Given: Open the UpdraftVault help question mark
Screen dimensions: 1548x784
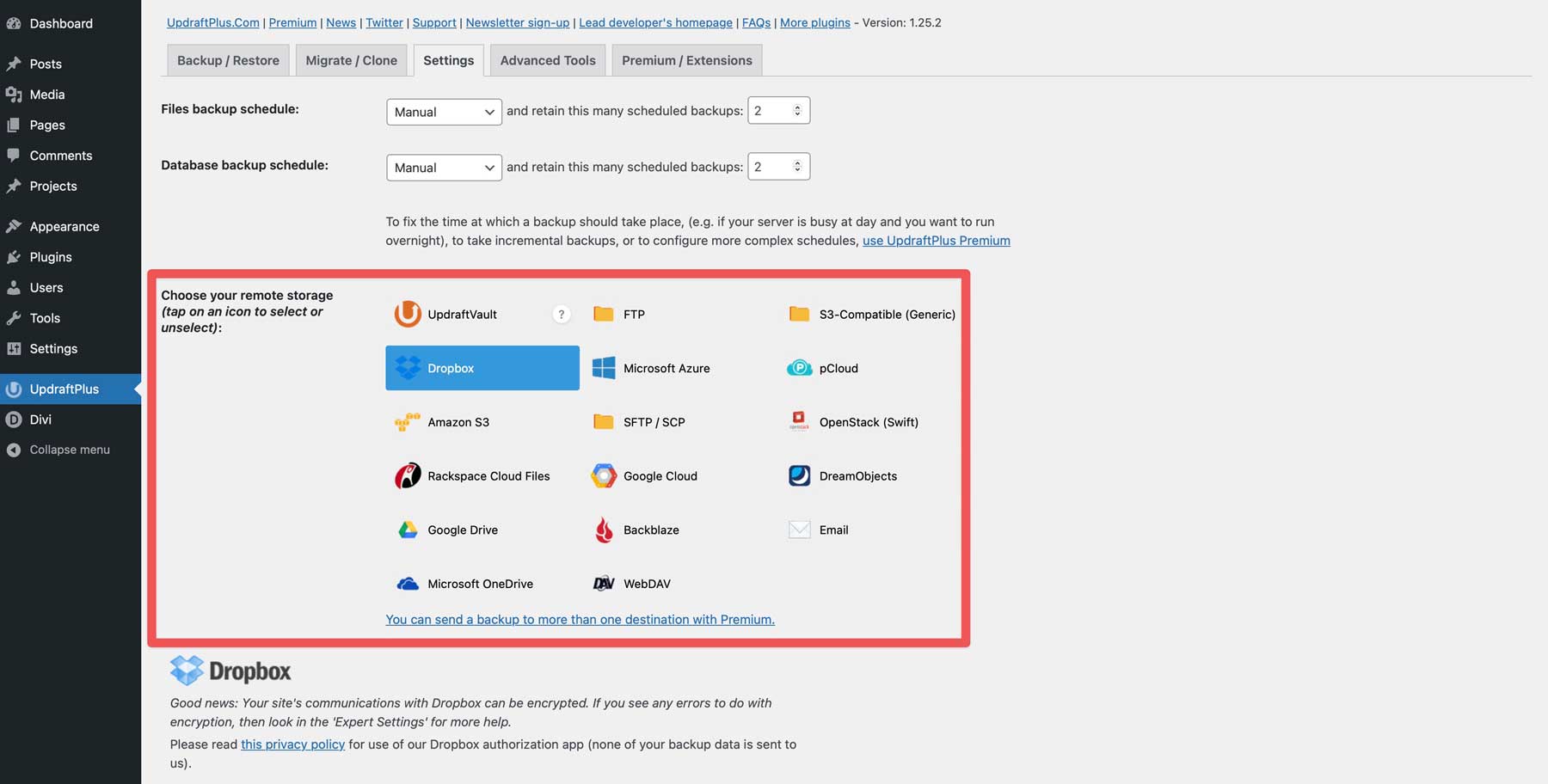Looking at the screenshot, I should [x=562, y=314].
